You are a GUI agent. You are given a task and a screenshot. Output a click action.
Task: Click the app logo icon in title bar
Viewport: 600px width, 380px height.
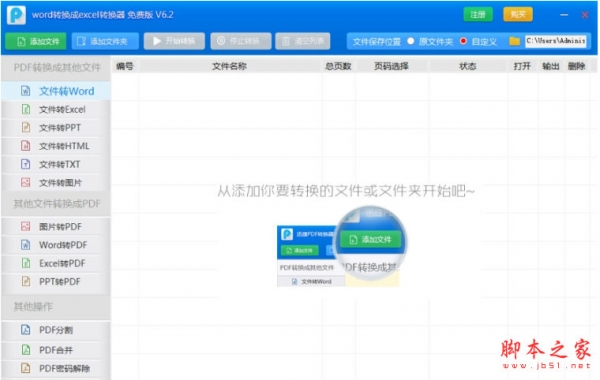(x=16, y=15)
